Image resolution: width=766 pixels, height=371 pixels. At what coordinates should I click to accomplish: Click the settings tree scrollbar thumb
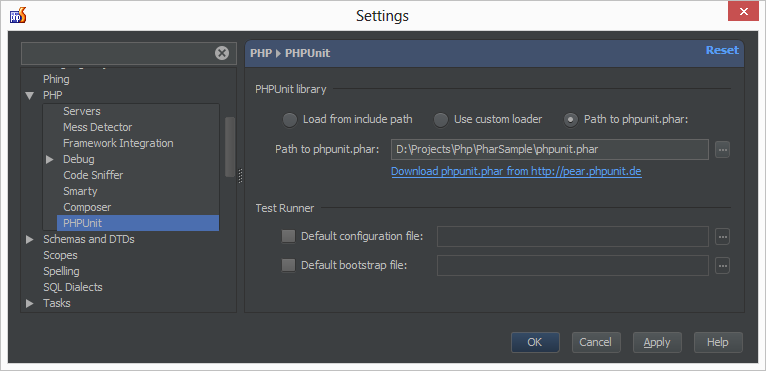tap(230, 147)
